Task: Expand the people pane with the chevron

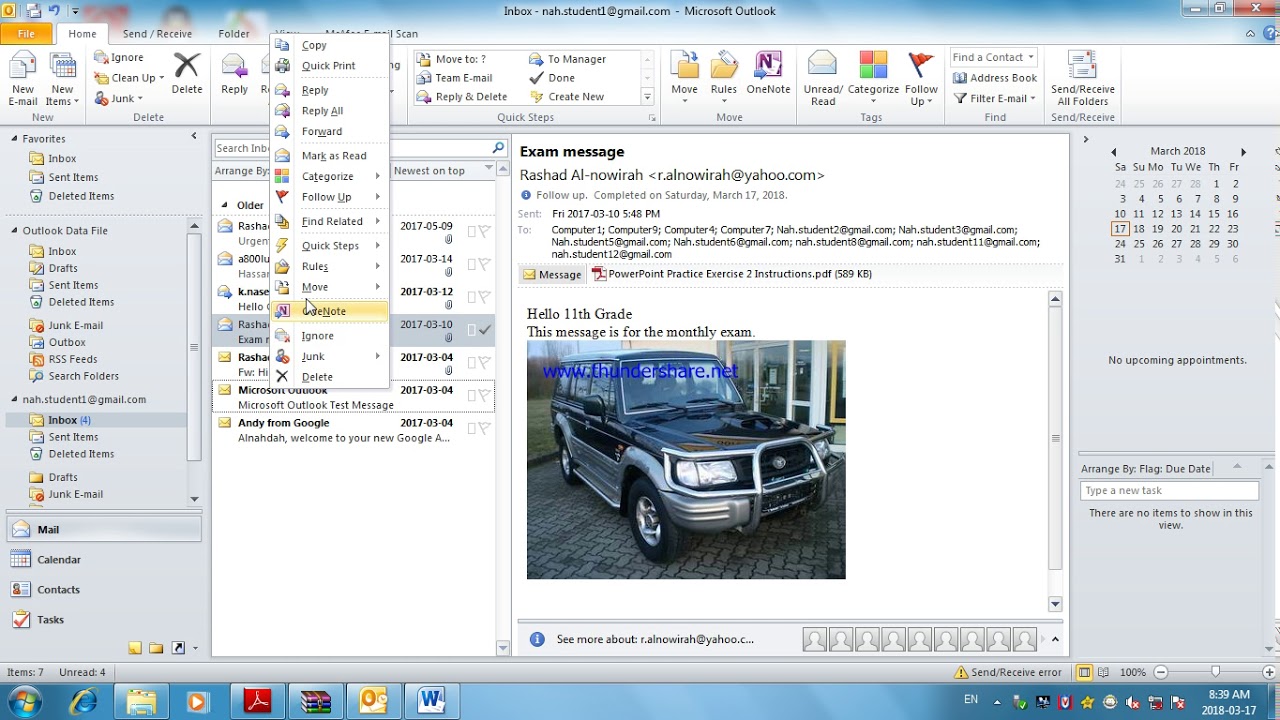Action: tap(1054, 639)
